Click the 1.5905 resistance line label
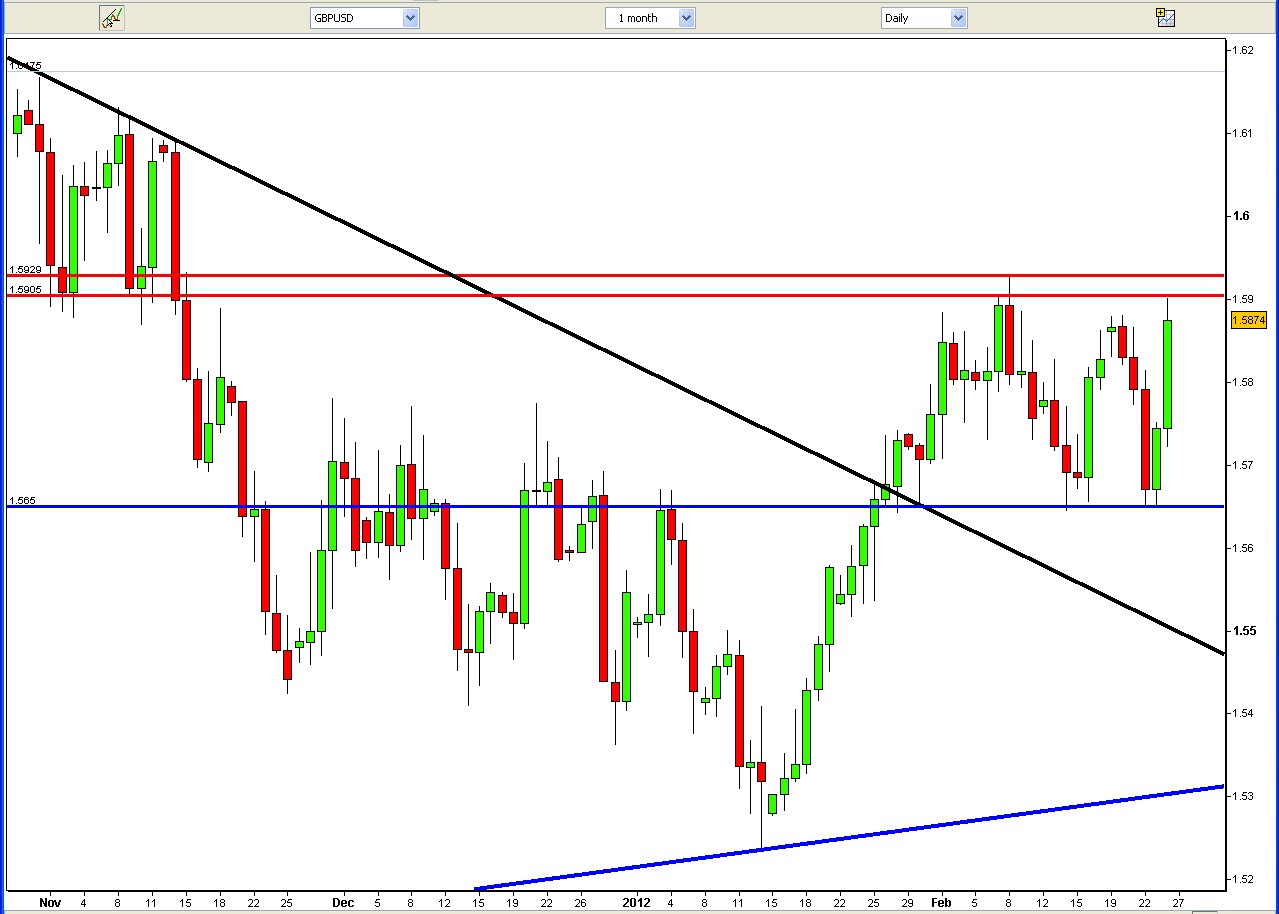This screenshot has width=1279, height=914. (x=25, y=290)
